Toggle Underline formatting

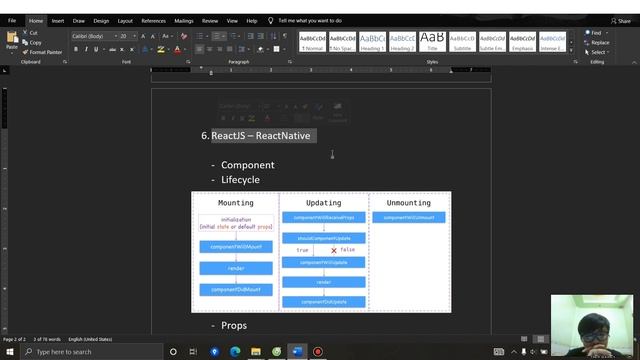96,49
